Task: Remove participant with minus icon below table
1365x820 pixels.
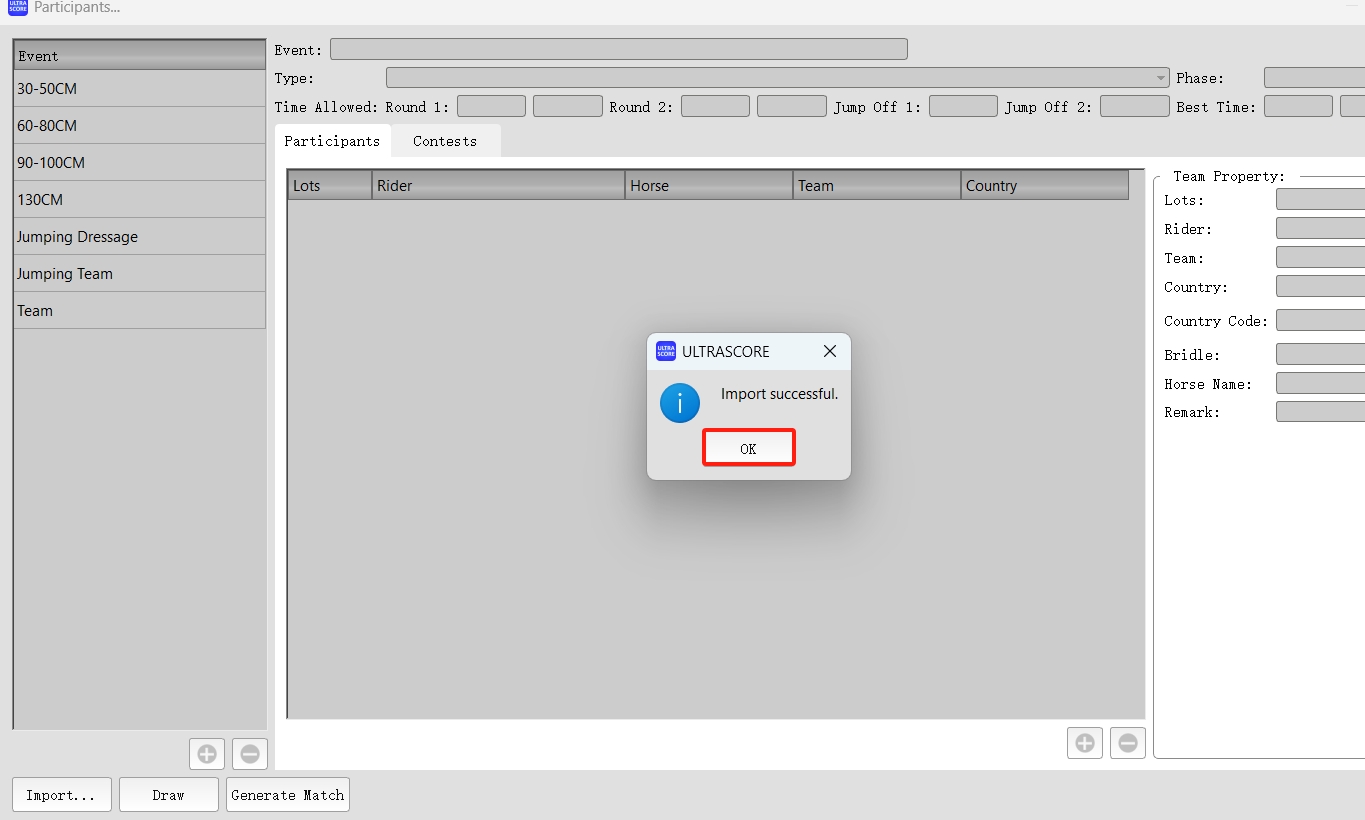Action: click(1127, 743)
